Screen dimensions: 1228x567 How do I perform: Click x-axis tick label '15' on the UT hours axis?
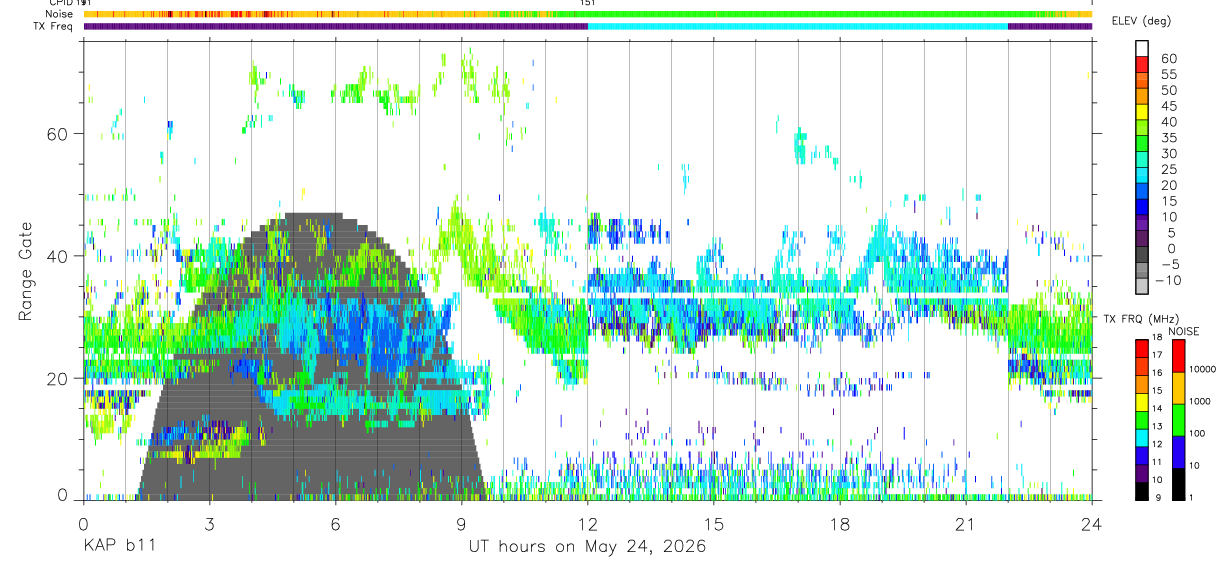(x=714, y=525)
